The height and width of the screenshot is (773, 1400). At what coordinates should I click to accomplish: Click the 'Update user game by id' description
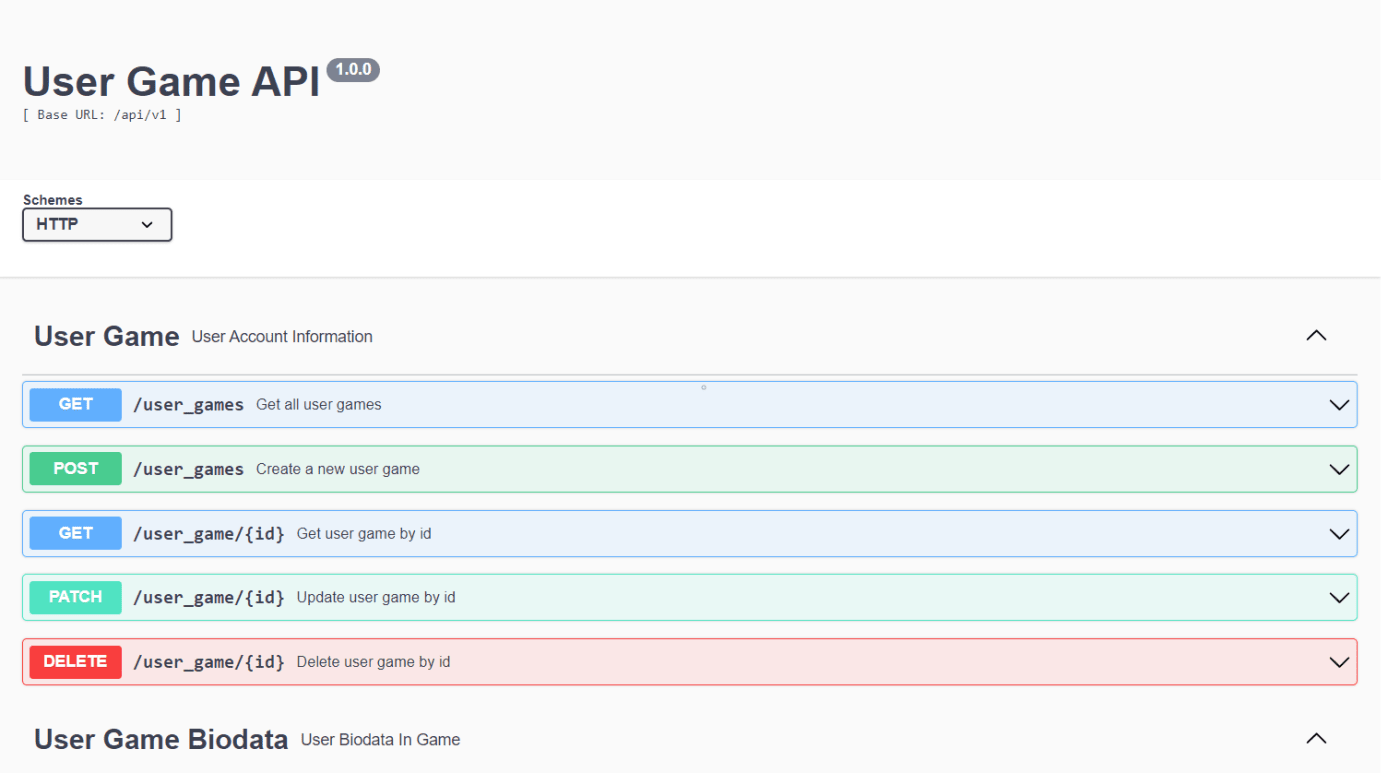coord(376,598)
